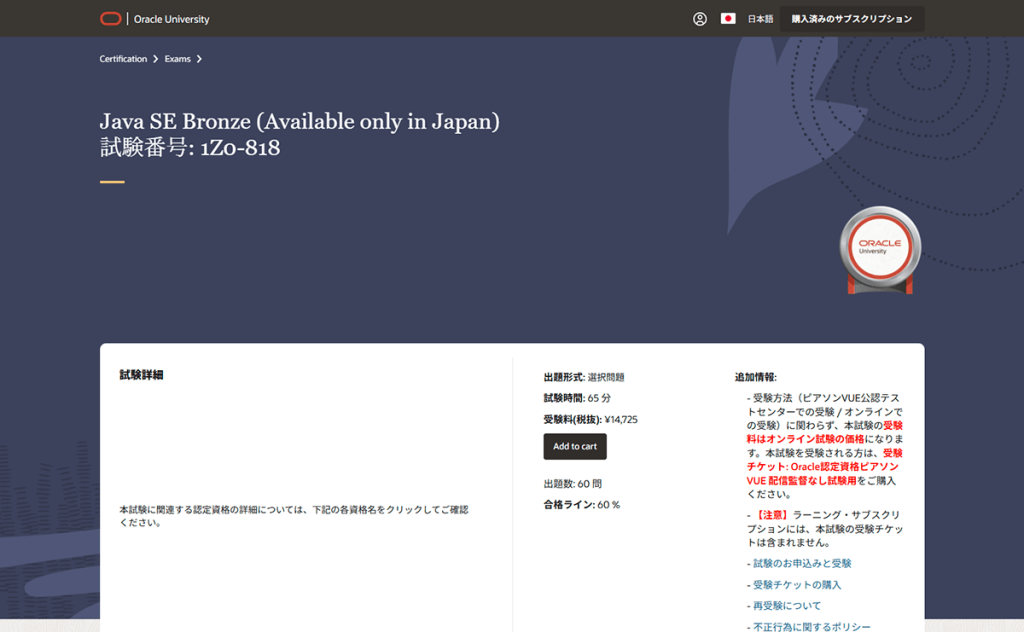Click the chevron after Exams breadcrumb
The image size is (1024, 632).
click(x=199, y=59)
